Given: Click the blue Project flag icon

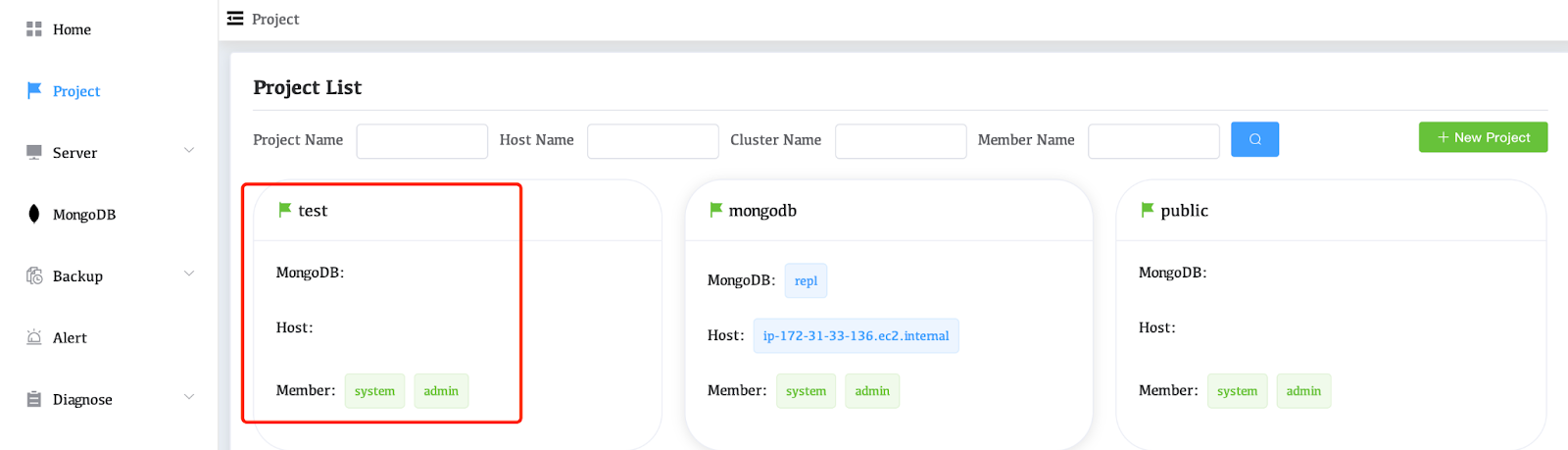Looking at the screenshot, I should pyautogui.click(x=34, y=90).
